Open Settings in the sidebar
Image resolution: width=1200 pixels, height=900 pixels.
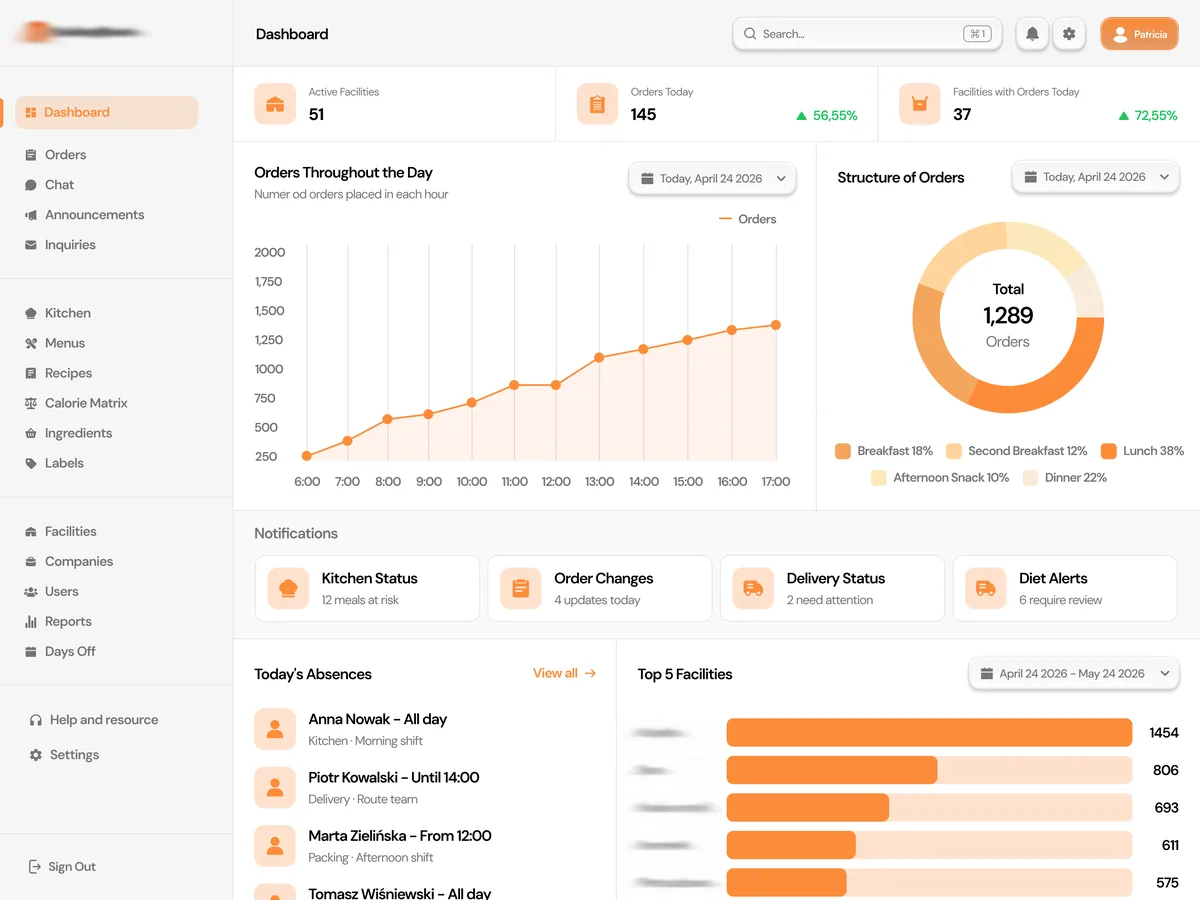coord(64,755)
